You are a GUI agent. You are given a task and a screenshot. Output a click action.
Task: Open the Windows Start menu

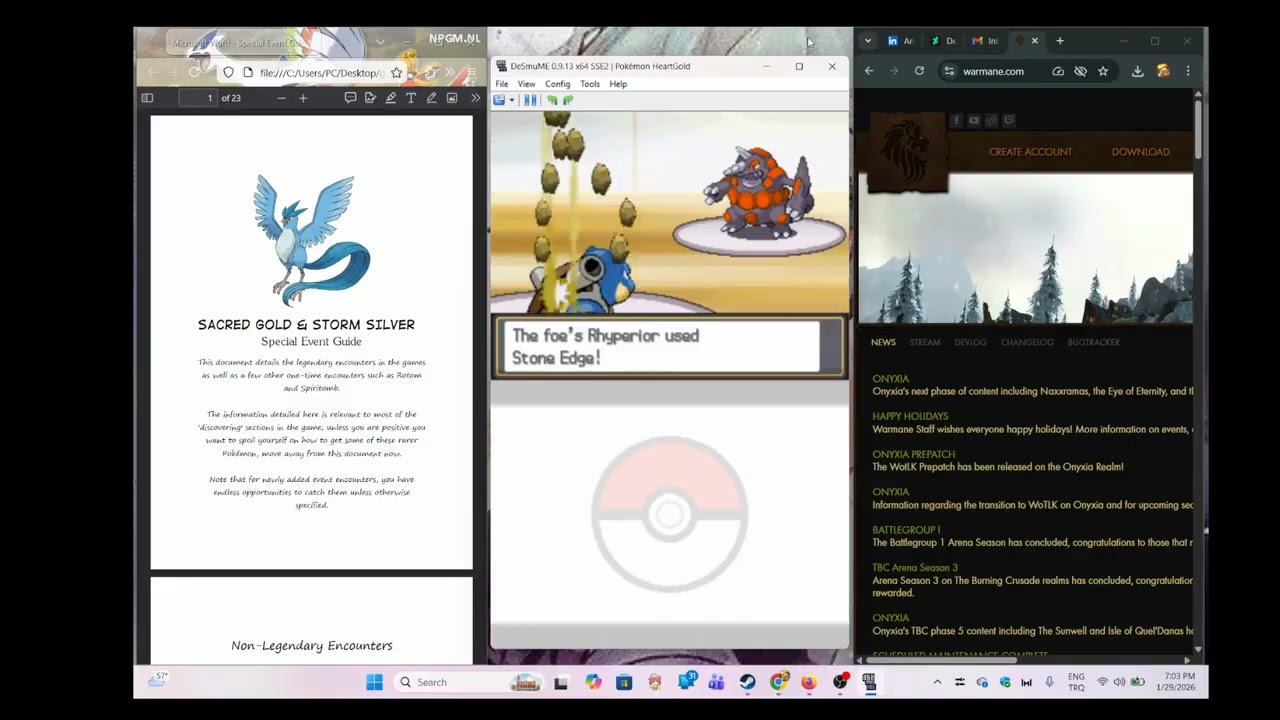point(374,682)
